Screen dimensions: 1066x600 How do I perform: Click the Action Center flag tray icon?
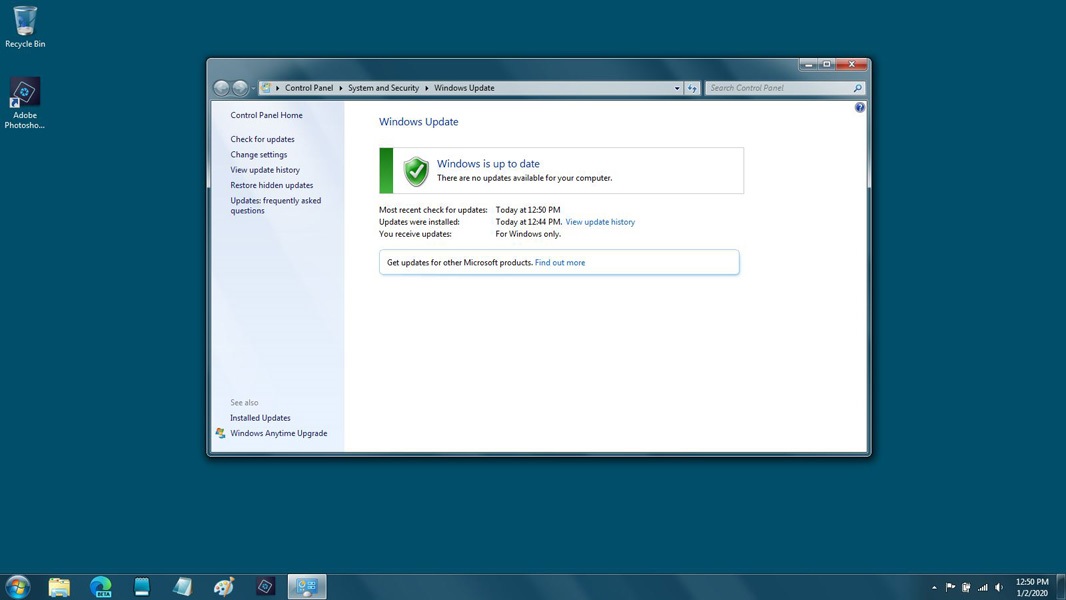[x=950, y=587]
